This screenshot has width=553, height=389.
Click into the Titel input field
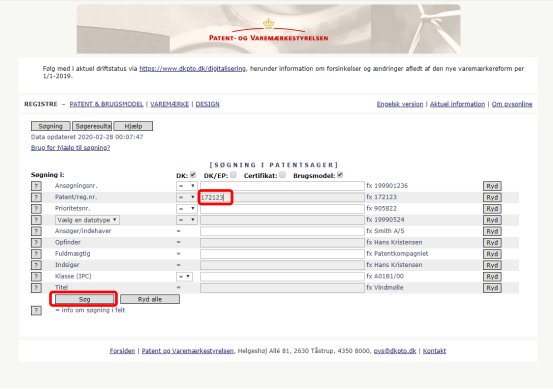282,287
